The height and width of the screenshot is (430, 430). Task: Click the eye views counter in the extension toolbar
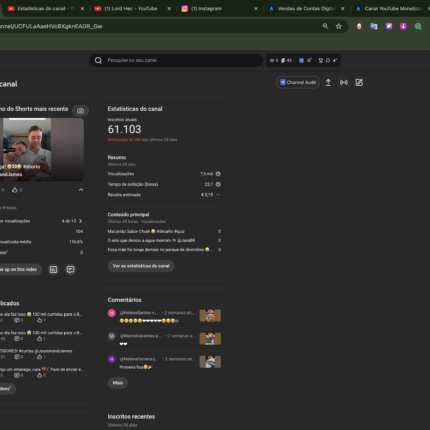click(274, 60)
